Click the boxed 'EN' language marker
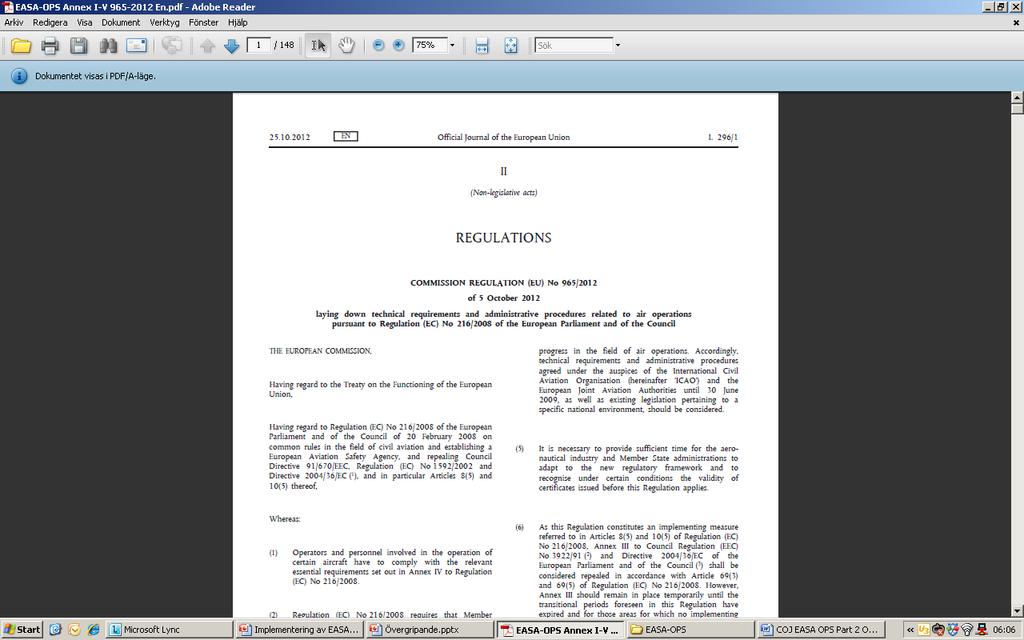This screenshot has width=1024, height=640. point(345,136)
